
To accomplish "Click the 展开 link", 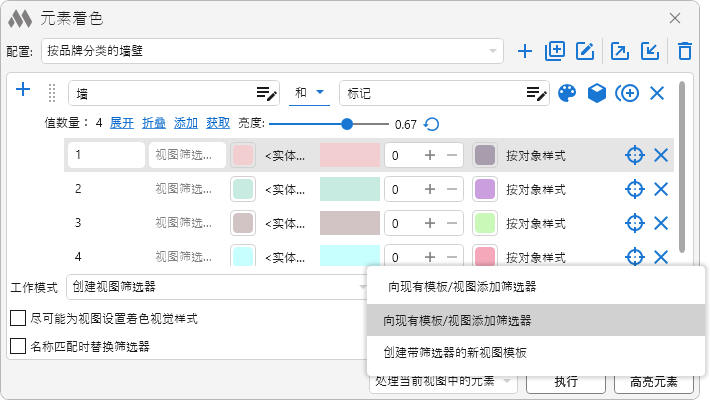I will 121,124.
